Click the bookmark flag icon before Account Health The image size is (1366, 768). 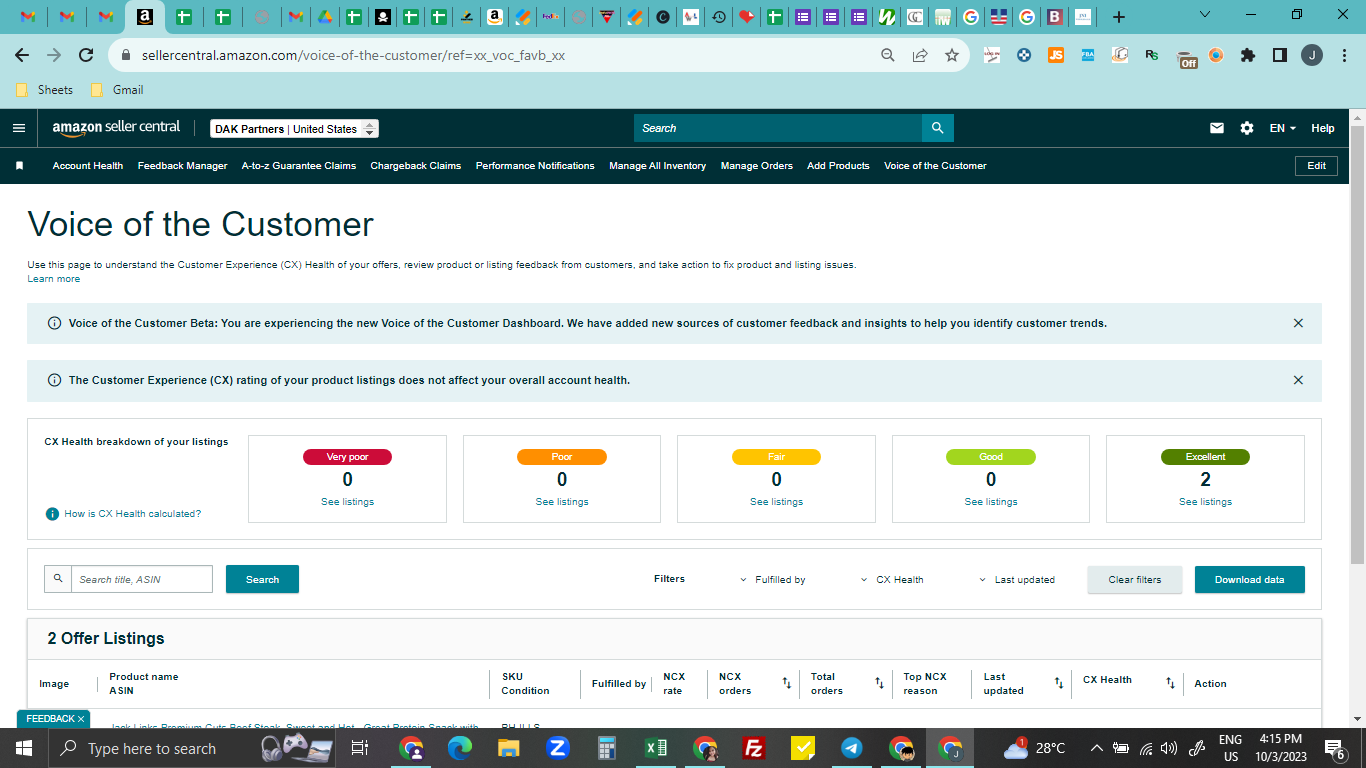click(x=19, y=166)
